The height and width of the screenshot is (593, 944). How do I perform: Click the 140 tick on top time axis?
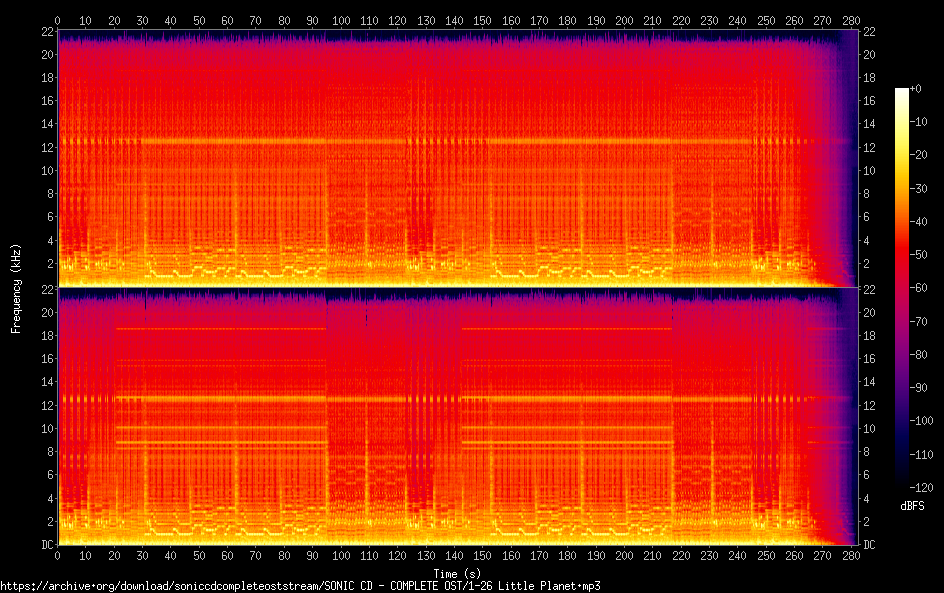[x=455, y=20]
